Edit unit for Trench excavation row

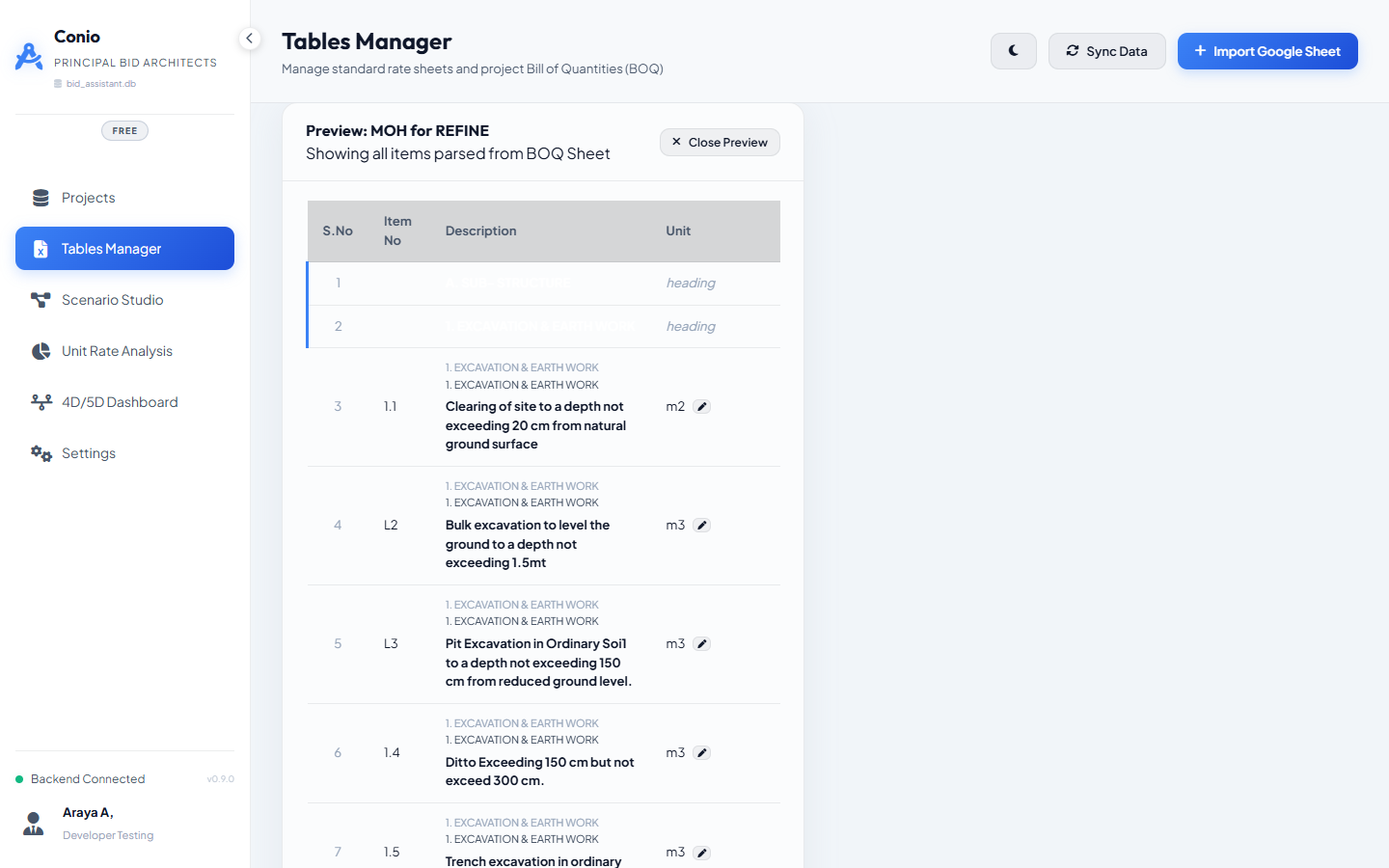pos(702,853)
